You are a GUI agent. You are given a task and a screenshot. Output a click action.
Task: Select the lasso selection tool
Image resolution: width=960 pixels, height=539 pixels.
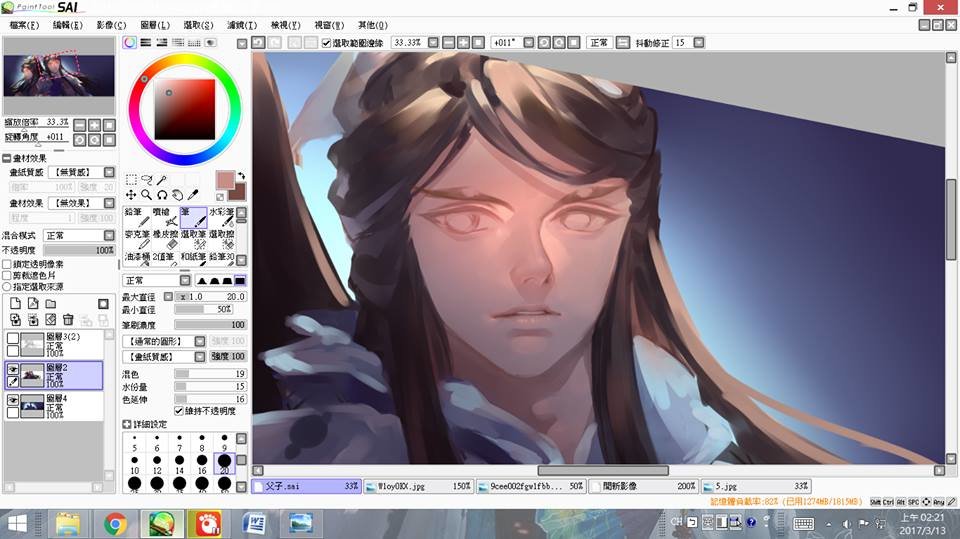point(146,179)
